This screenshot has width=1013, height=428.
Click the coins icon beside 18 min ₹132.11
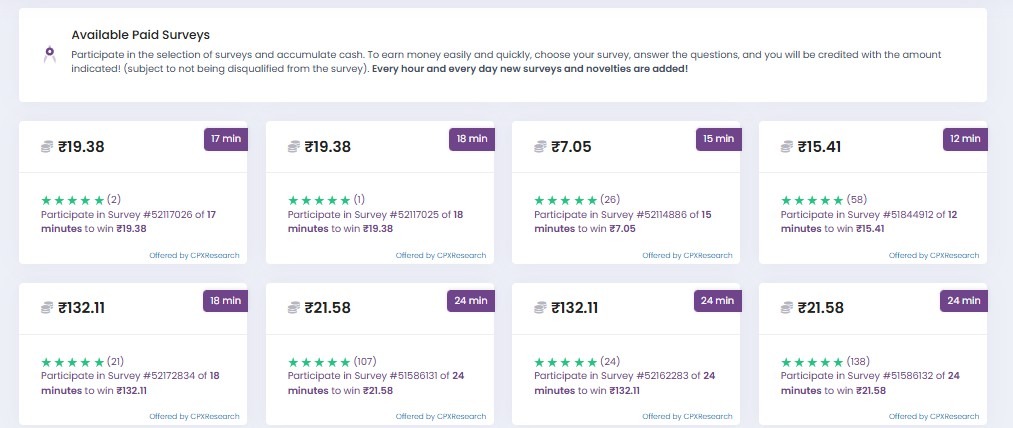pyautogui.click(x=47, y=308)
